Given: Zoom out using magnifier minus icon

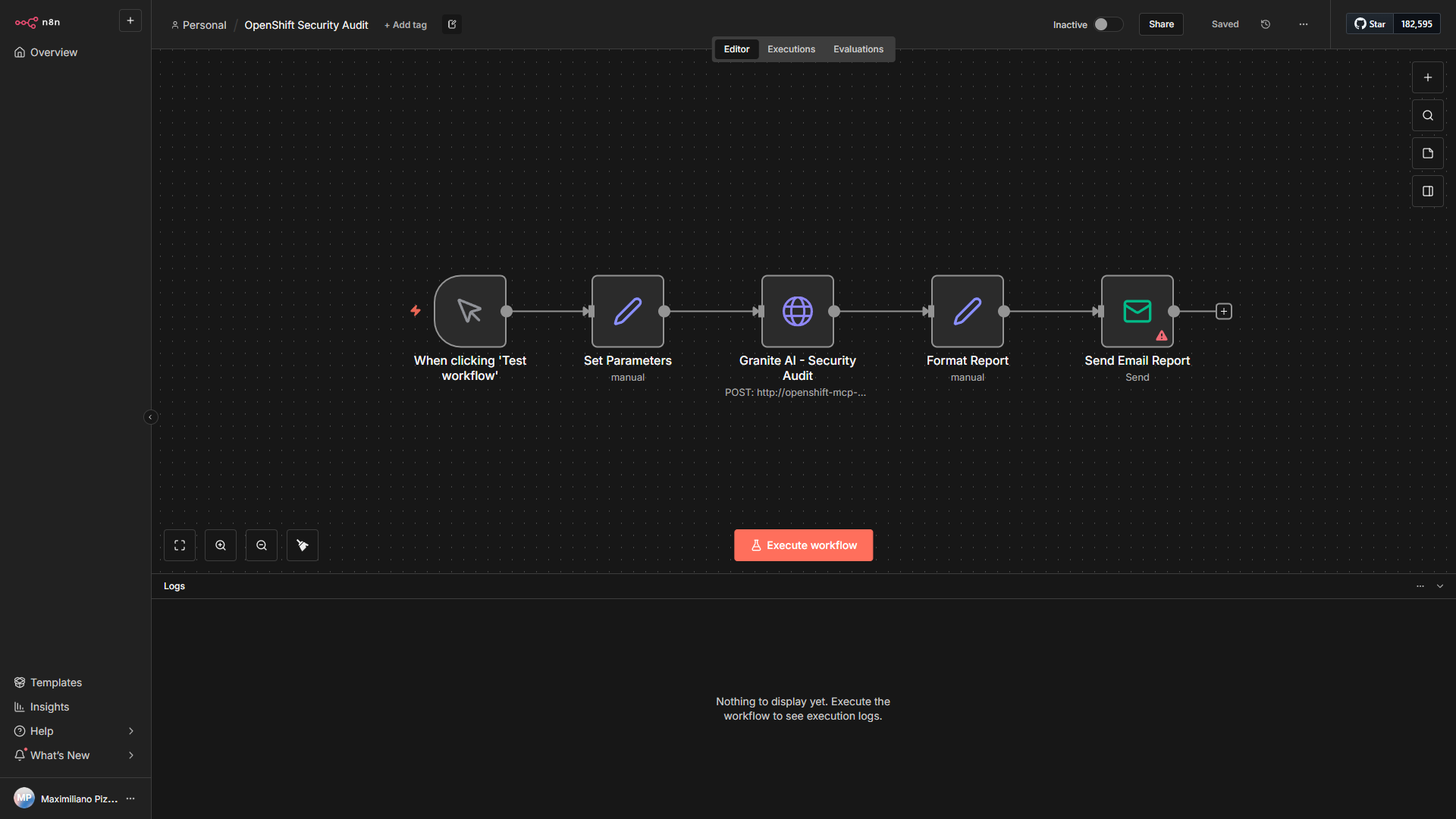Looking at the screenshot, I should (262, 545).
